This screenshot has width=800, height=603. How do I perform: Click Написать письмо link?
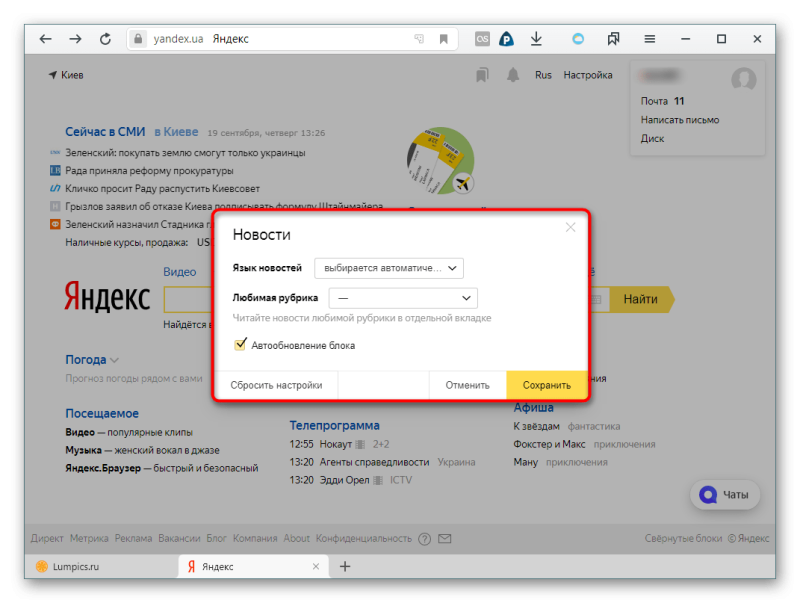(x=680, y=120)
